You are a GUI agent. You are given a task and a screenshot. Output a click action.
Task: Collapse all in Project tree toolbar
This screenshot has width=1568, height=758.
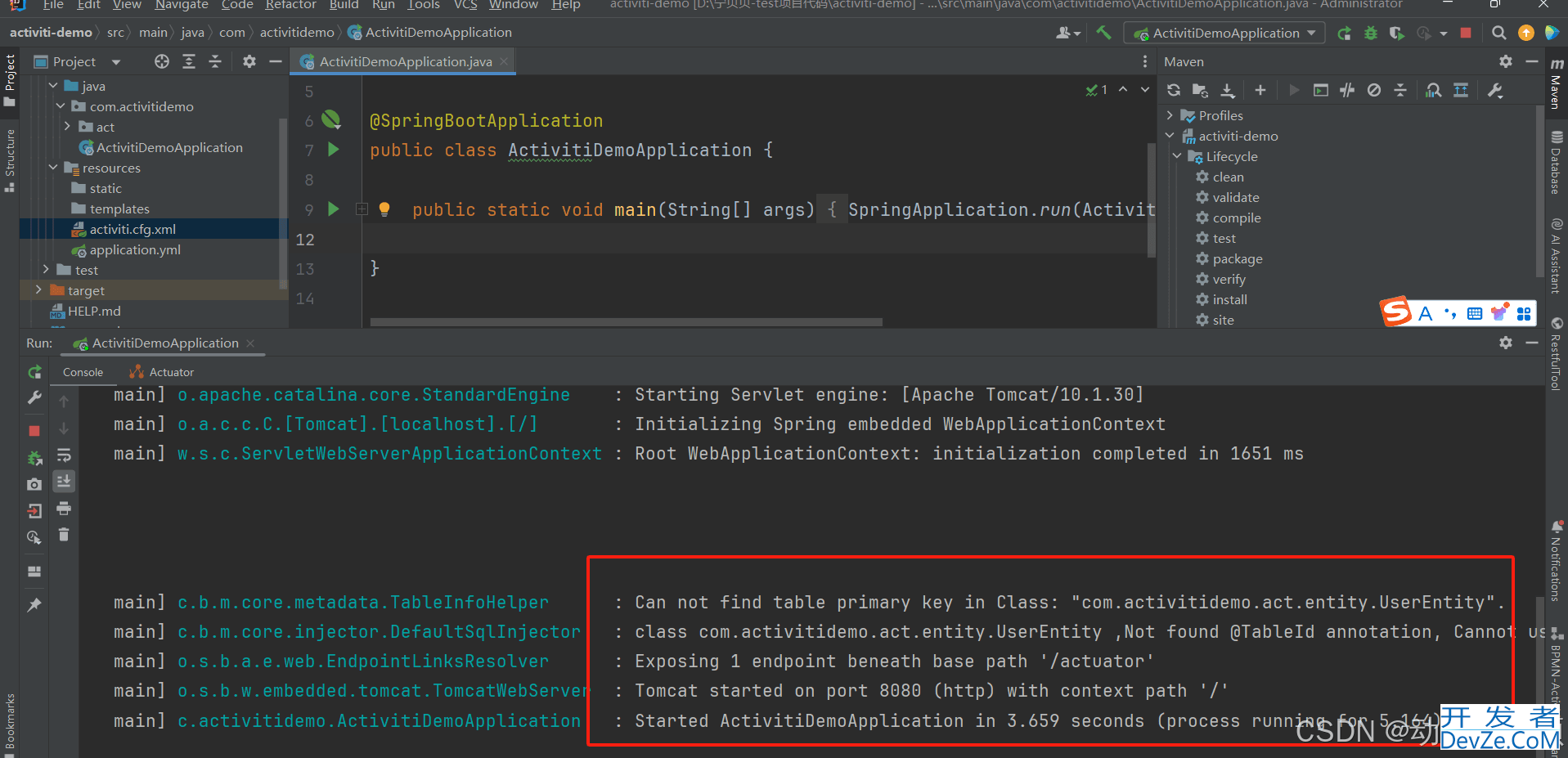[x=215, y=61]
